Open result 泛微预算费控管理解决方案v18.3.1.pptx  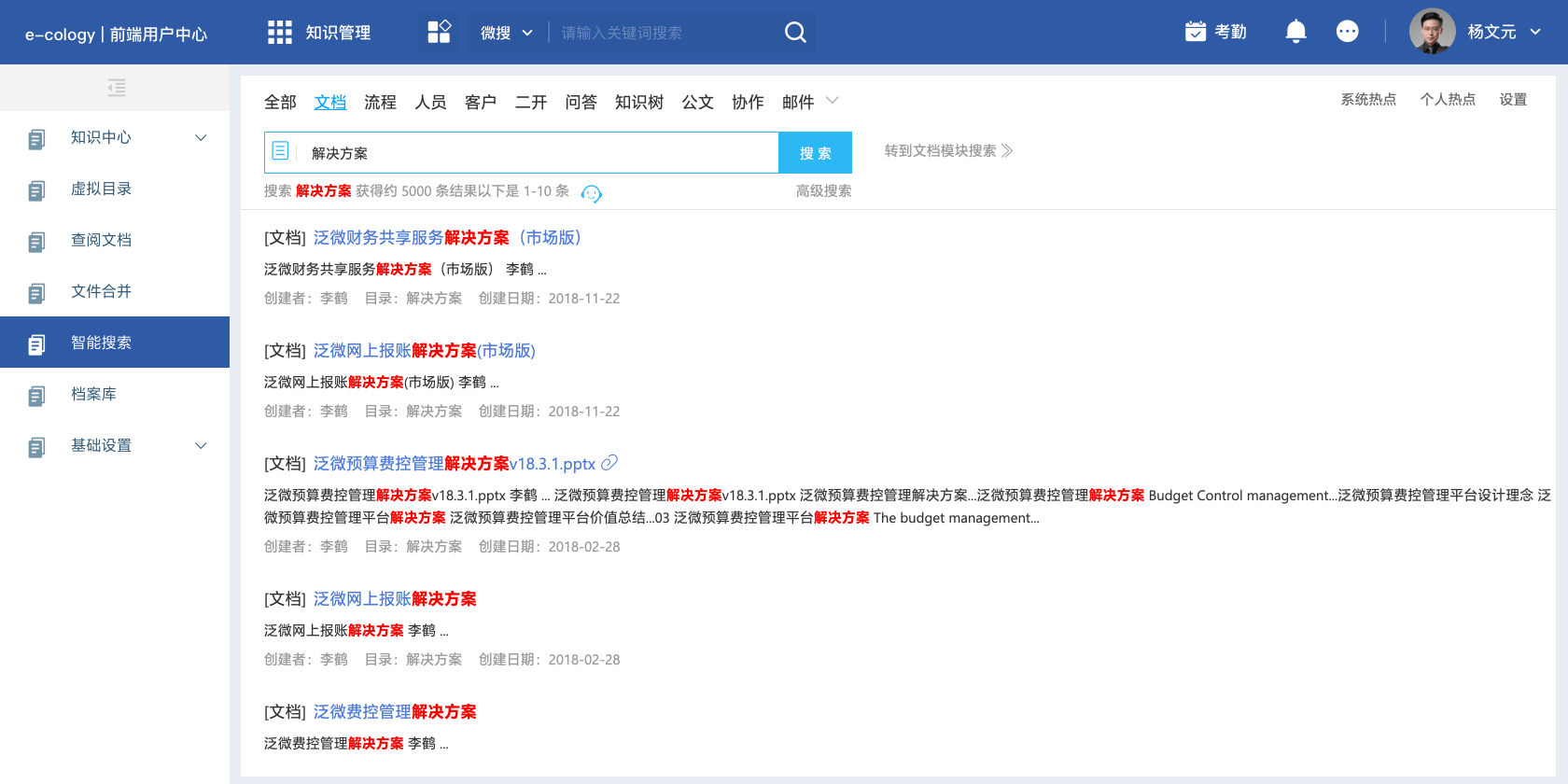click(454, 464)
